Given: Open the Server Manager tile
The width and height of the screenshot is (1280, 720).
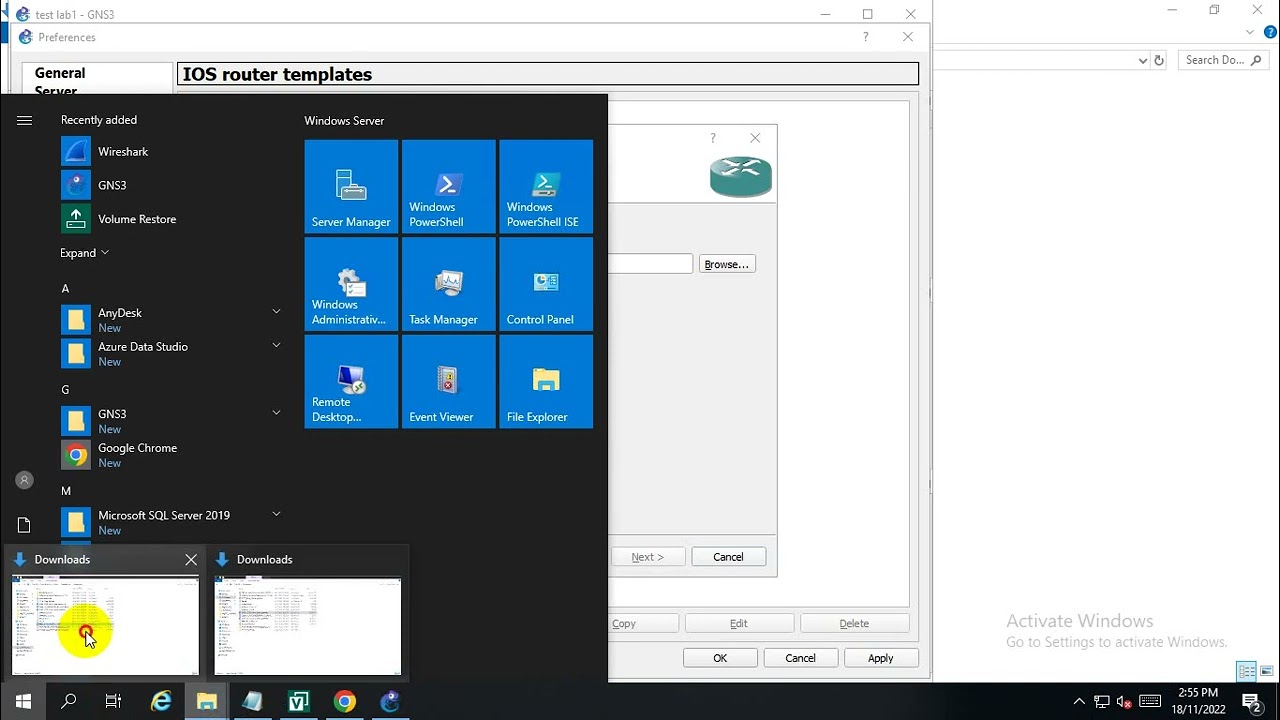Looking at the screenshot, I should (x=351, y=187).
